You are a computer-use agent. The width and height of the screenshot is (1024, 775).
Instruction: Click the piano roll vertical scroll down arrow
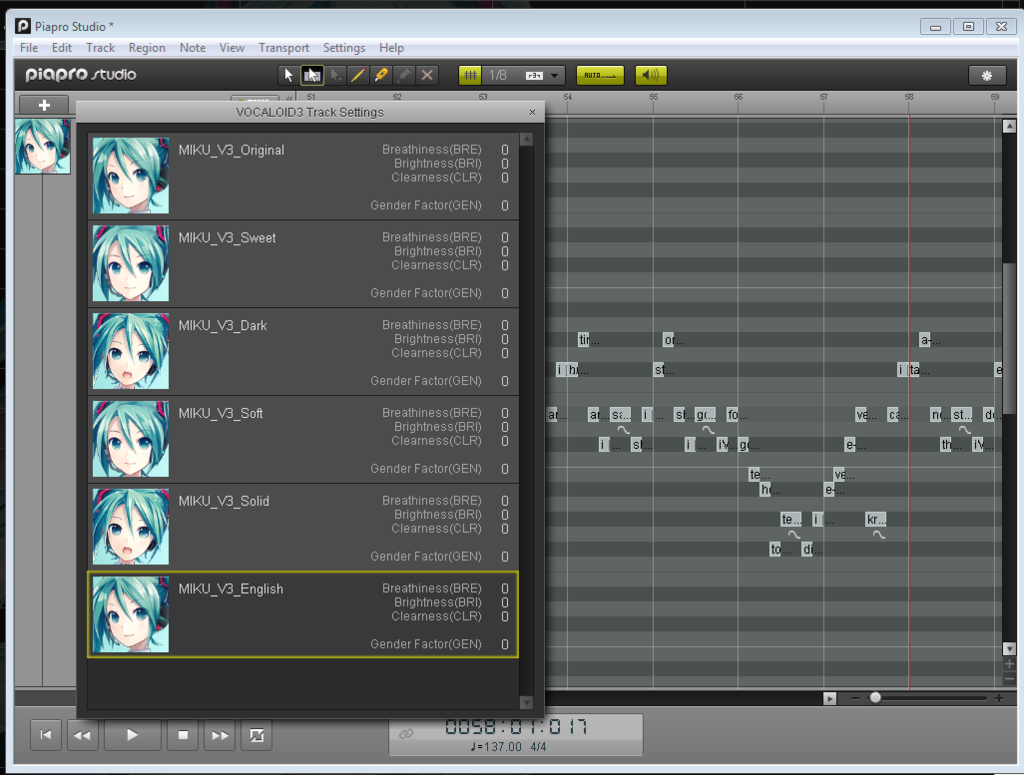tap(1009, 649)
